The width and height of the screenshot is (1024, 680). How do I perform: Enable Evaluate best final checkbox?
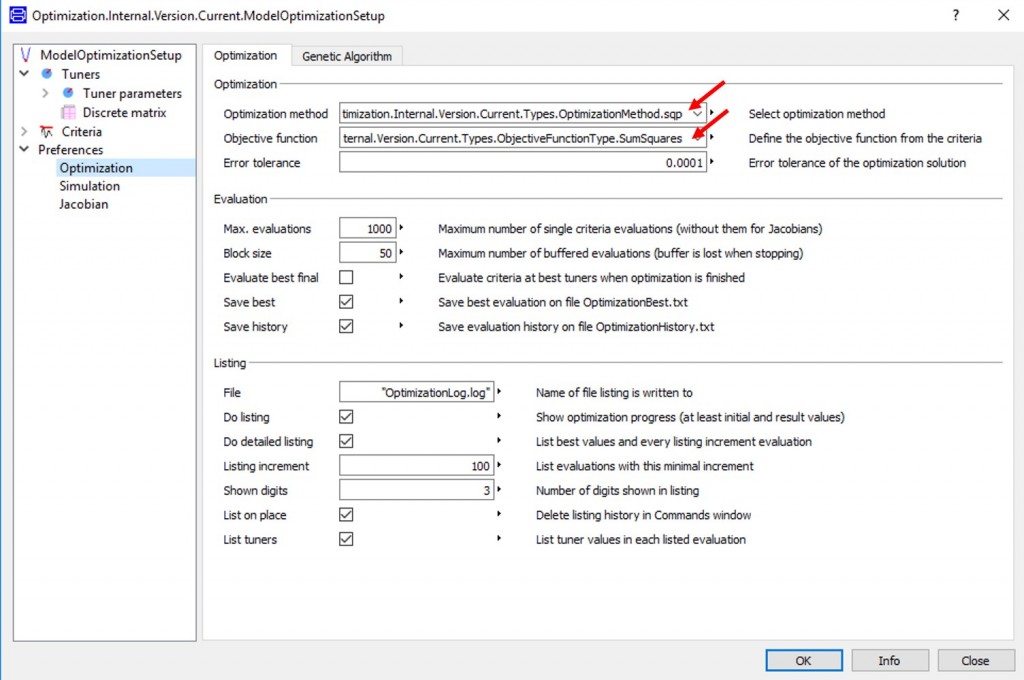click(346, 278)
